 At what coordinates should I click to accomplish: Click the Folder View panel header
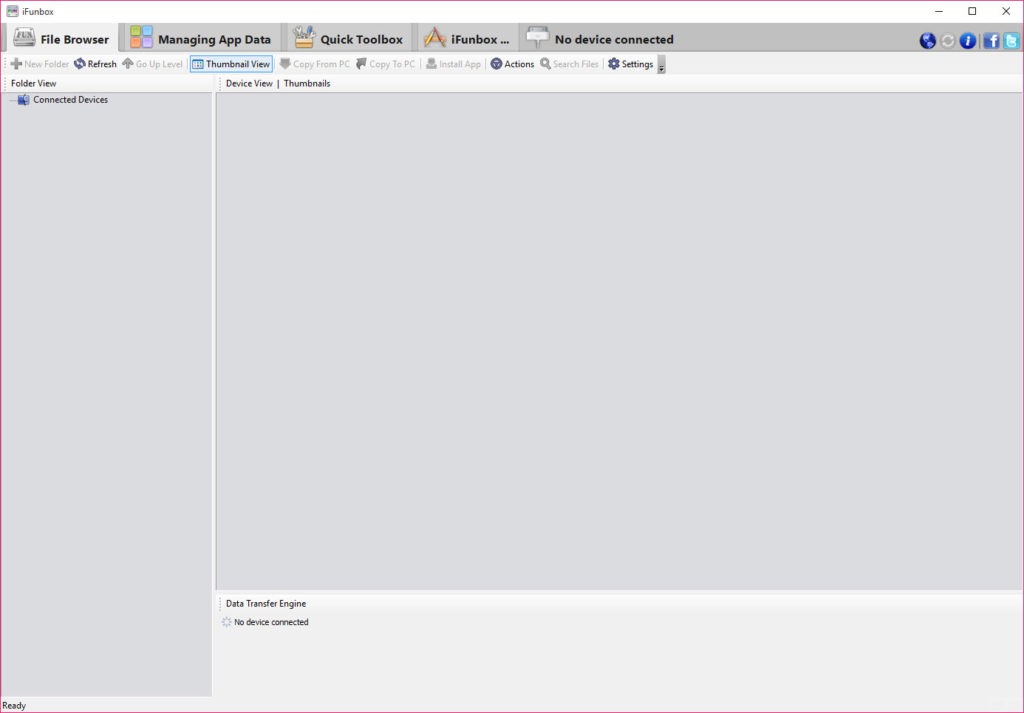click(33, 84)
